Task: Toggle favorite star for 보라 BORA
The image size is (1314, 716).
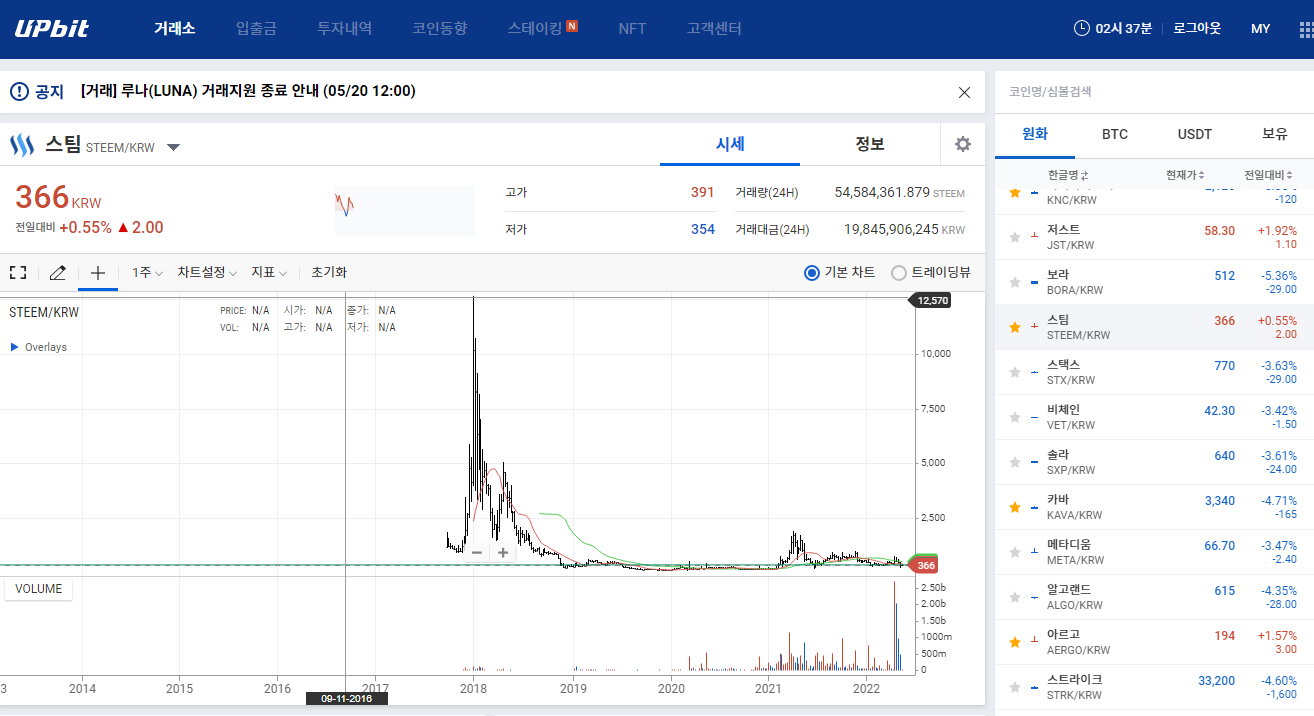Action: [x=1015, y=282]
